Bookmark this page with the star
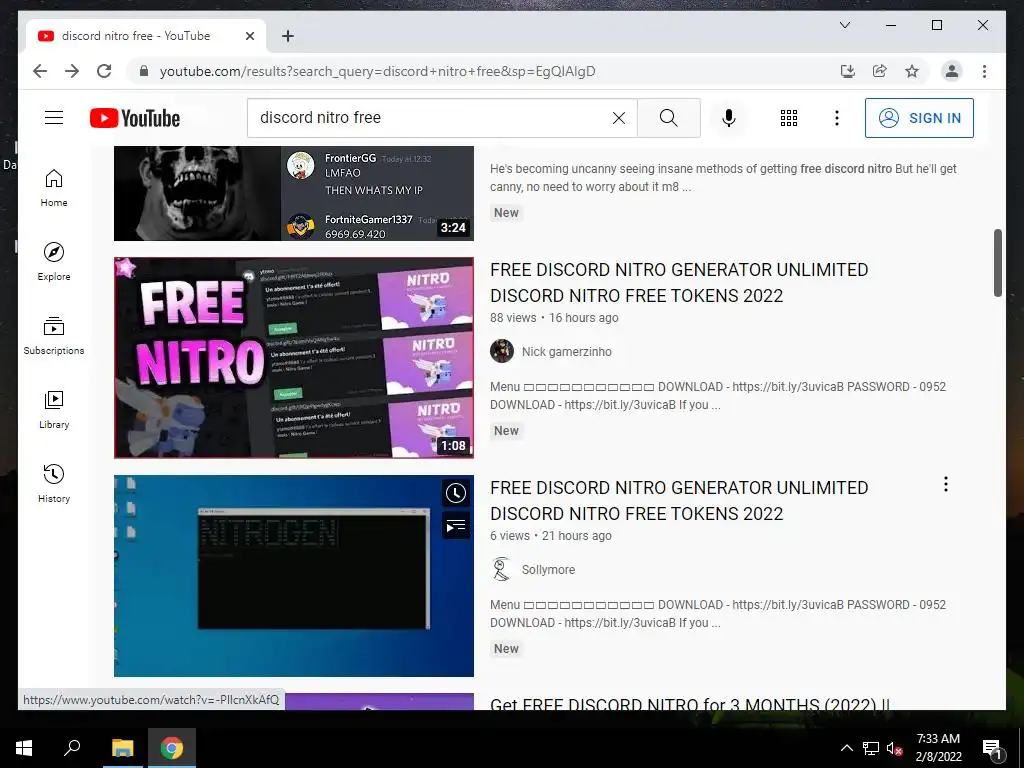This screenshot has width=1024, height=768. pos(912,71)
